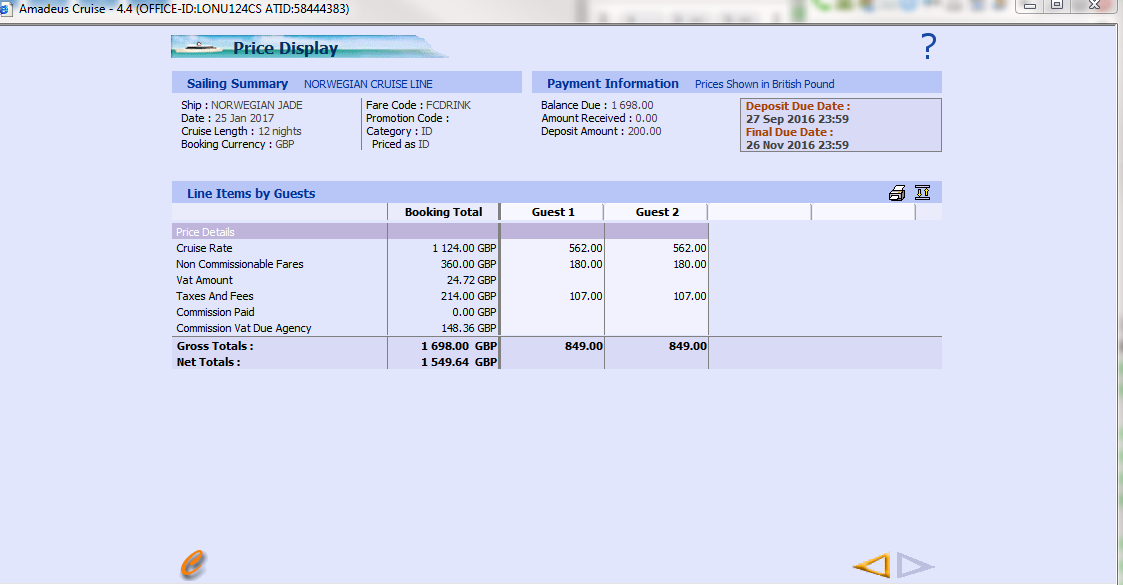Click the Fare Code FCDRINK value

(x=448, y=105)
